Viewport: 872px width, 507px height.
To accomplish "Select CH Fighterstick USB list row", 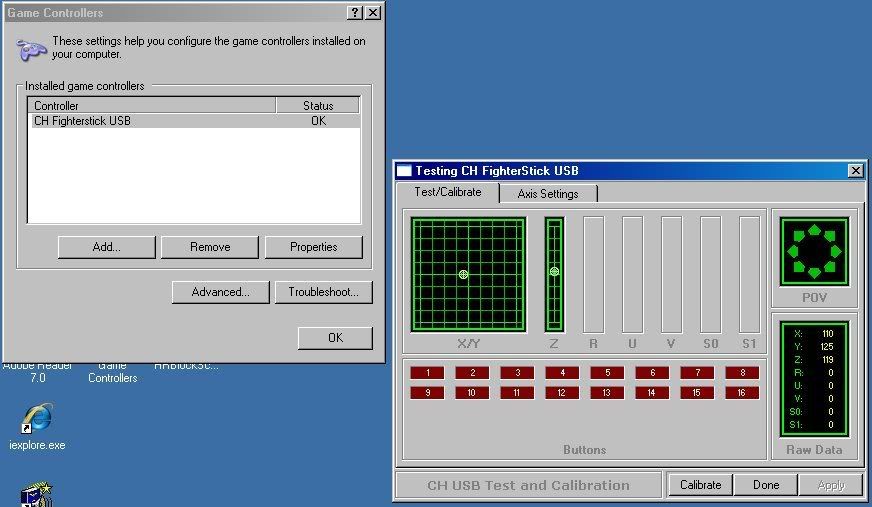I will 194,121.
